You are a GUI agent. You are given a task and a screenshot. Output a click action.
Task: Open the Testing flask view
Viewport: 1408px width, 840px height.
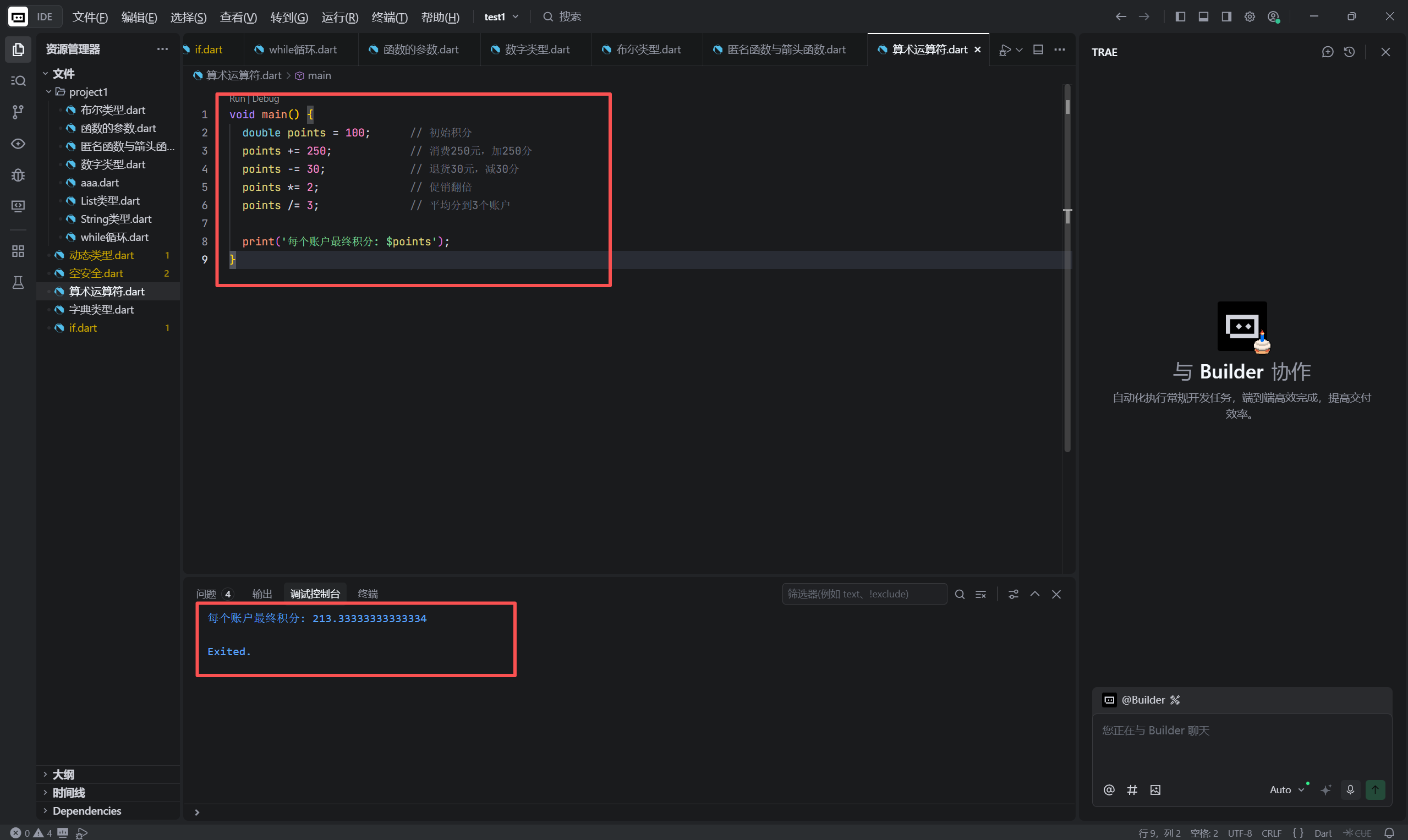coord(18,282)
